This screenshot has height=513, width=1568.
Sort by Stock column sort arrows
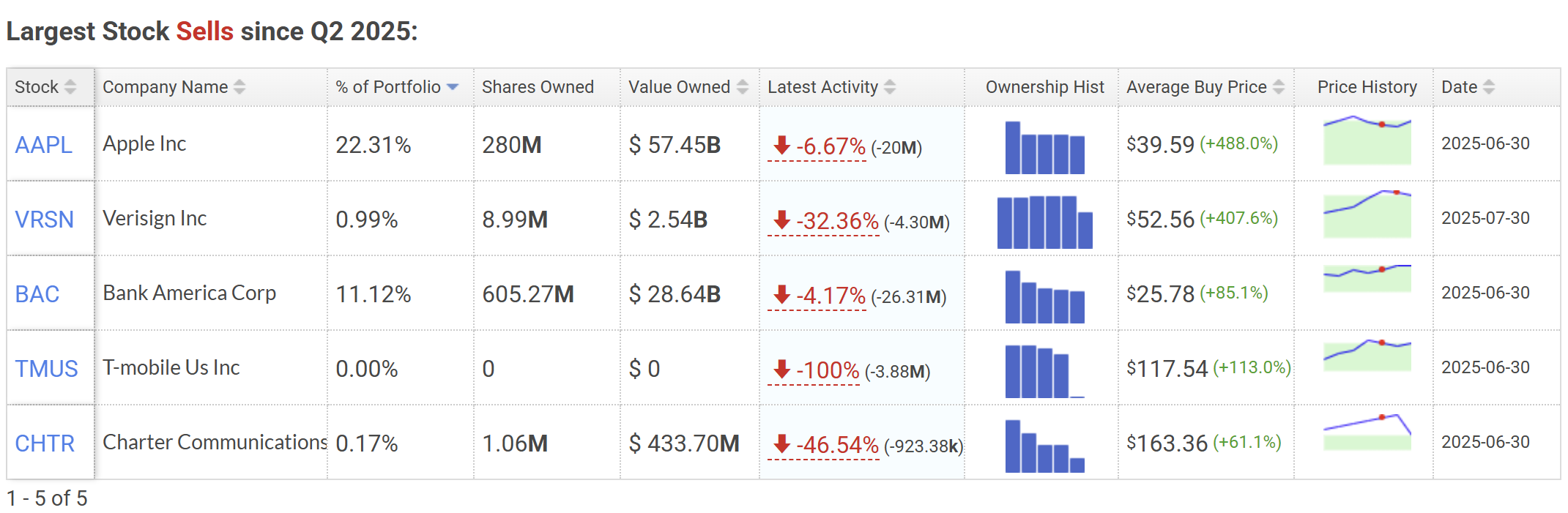coord(70,87)
